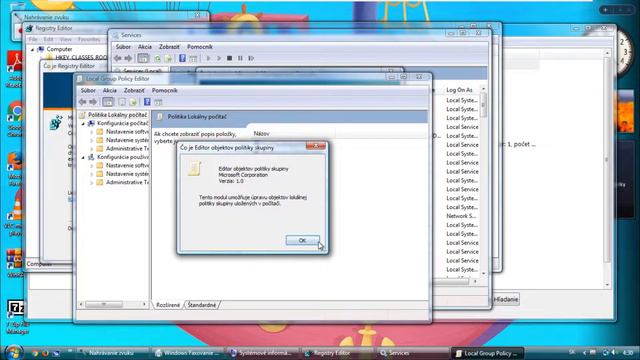Expand Administrative Templates under Konfigurácia počítača
The height and width of the screenshot is (360, 640).
click(x=91, y=149)
